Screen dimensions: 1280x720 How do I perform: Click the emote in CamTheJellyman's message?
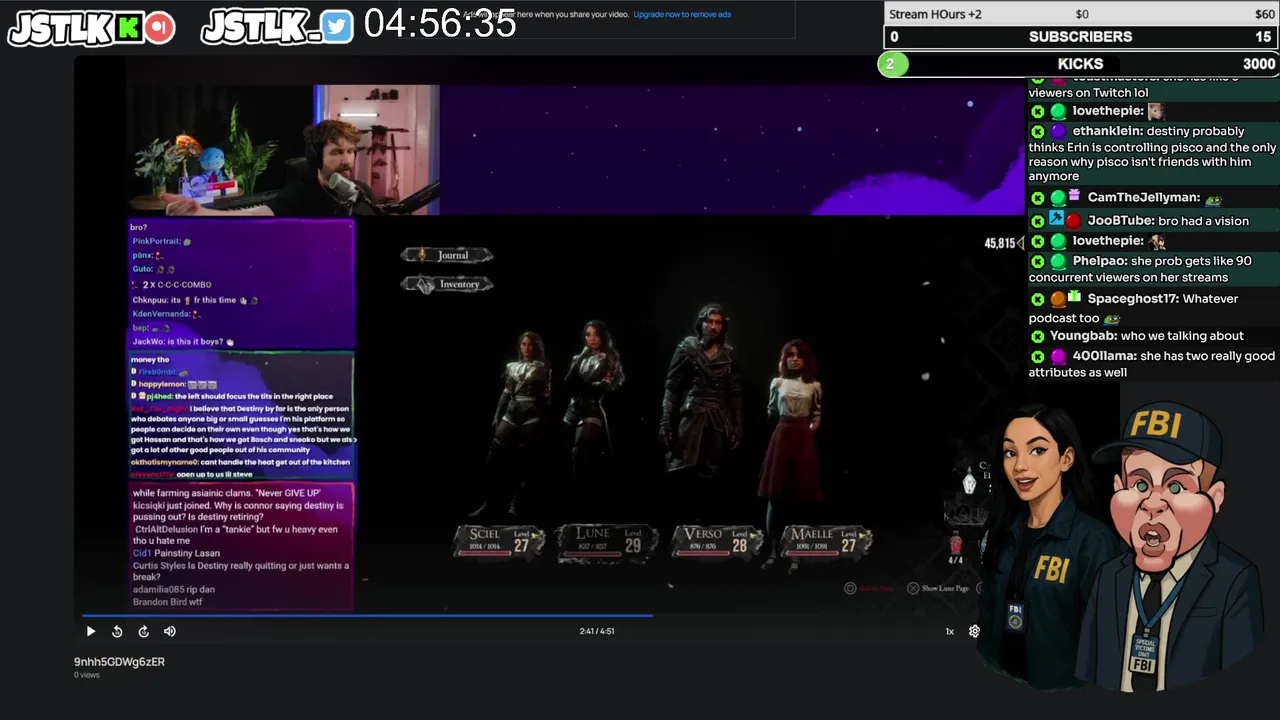1213,199
